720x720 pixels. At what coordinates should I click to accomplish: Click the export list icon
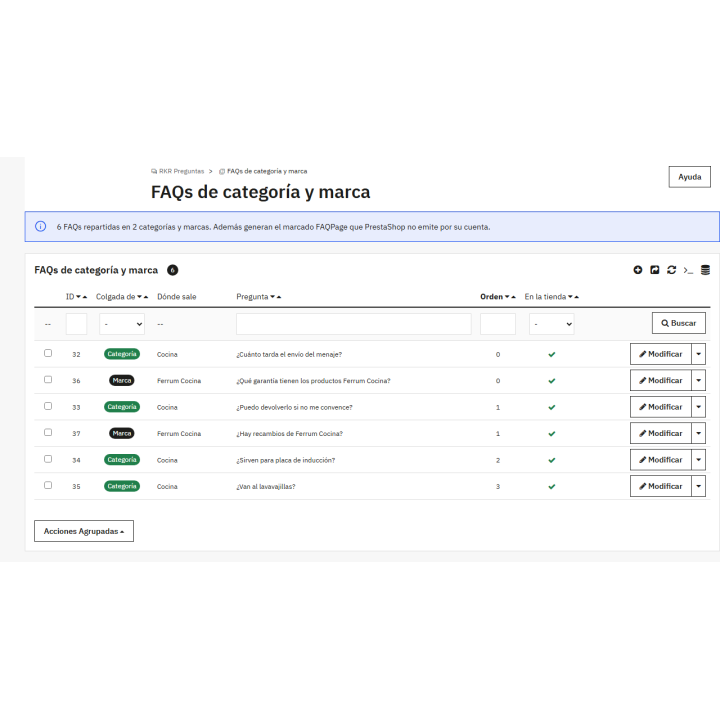654,270
